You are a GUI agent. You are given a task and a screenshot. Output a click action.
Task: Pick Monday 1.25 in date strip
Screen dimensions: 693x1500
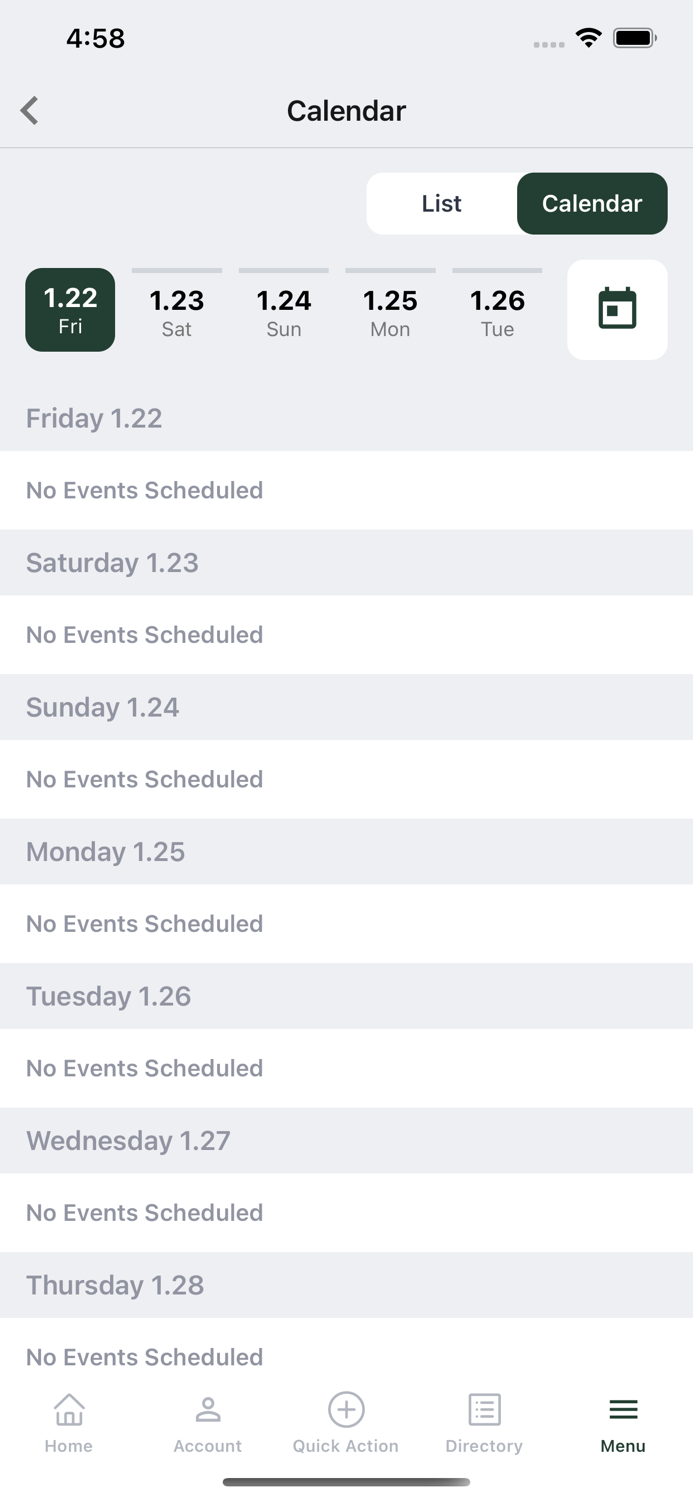390,312
